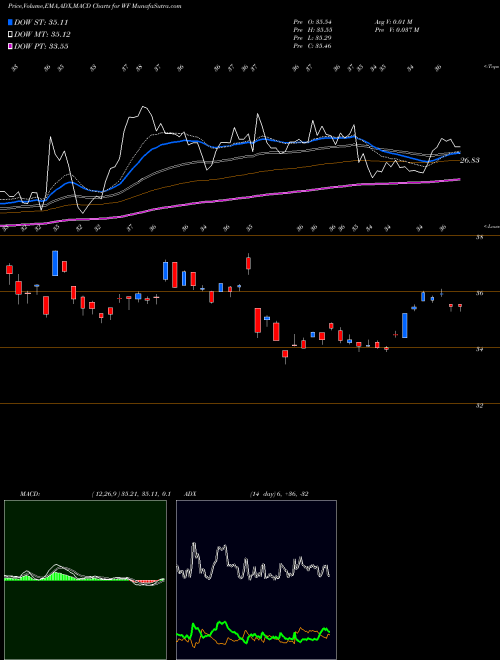Click the white DOW MT legend swatch
Screen dimensions: 500x660
(x=10, y=35)
